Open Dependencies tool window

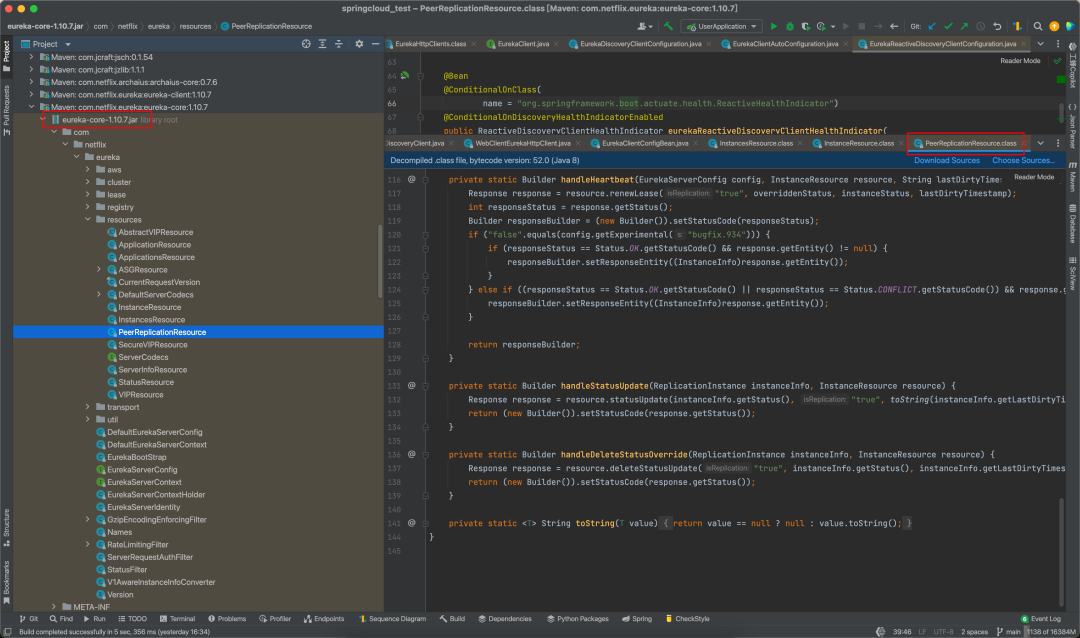tap(505, 619)
